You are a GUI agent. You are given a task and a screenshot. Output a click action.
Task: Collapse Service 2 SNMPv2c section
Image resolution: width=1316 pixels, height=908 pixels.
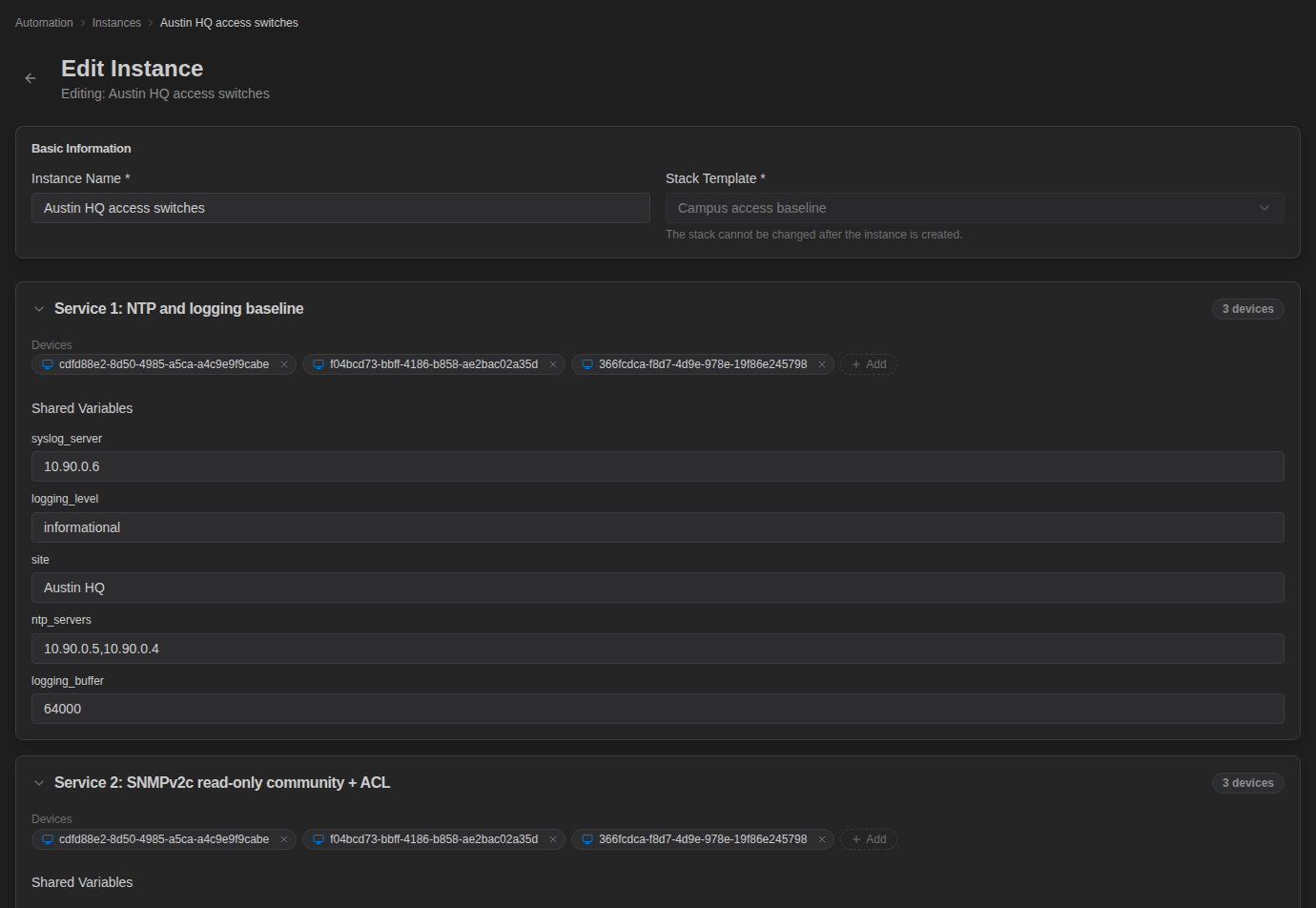click(39, 783)
